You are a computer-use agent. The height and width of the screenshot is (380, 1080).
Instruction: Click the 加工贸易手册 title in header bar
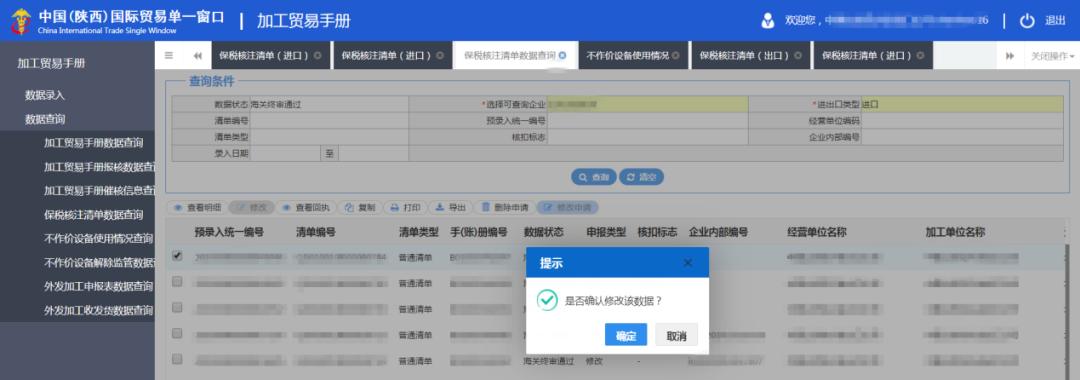[x=304, y=21]
